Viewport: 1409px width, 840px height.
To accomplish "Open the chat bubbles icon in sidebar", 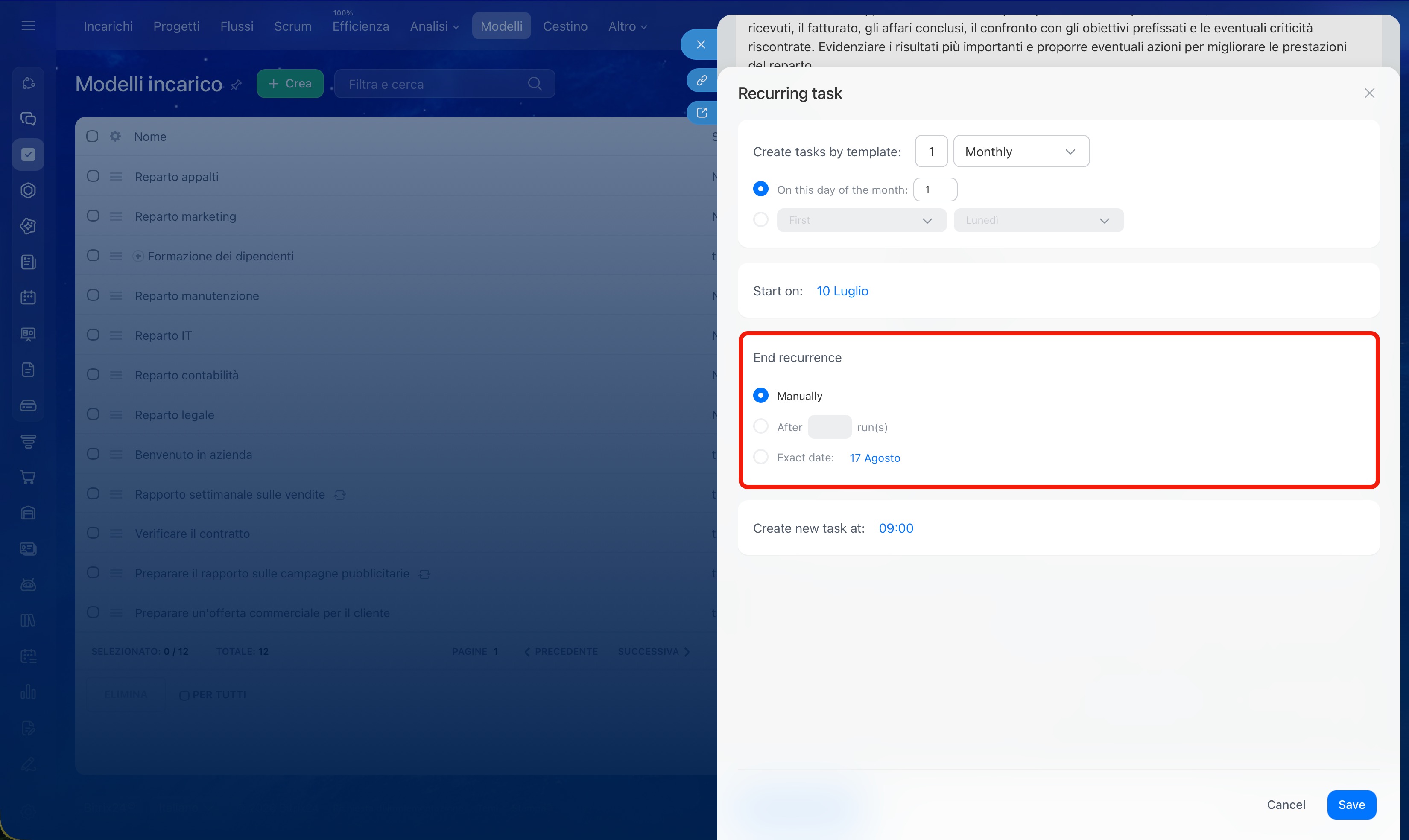I will pyautogui.click(x=28, y=119).
